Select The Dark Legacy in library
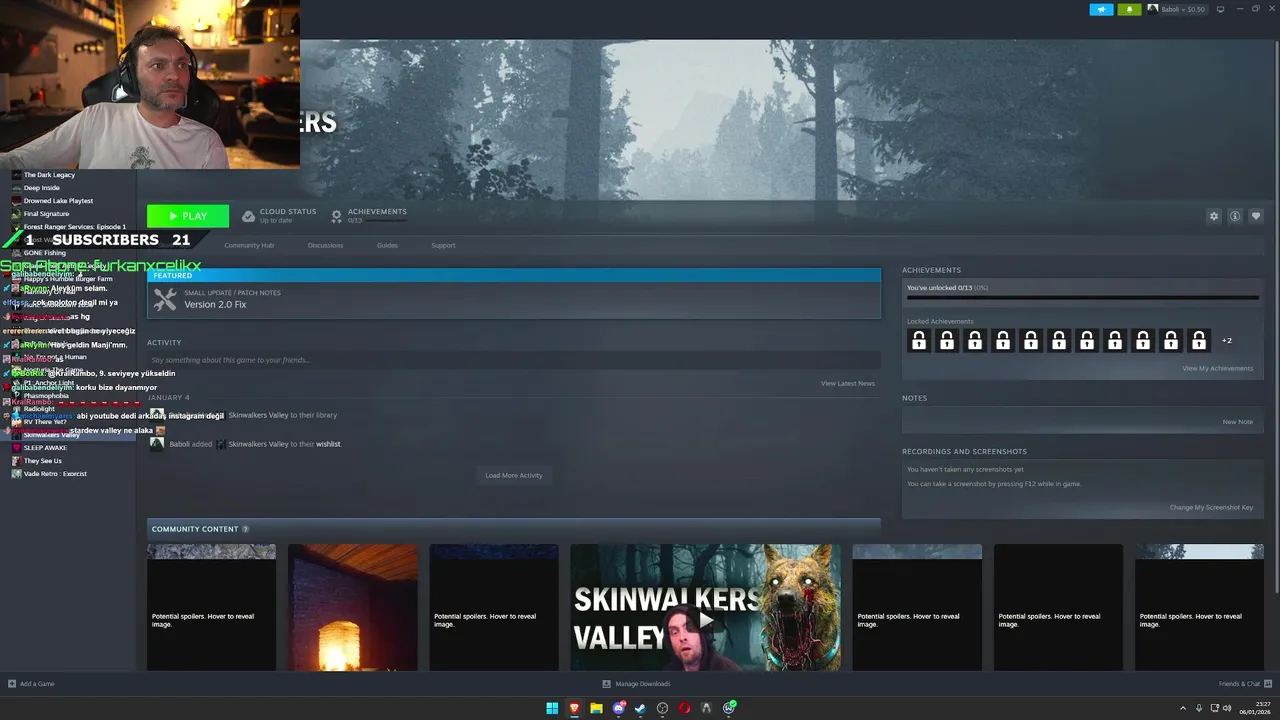Viewport: 1280px width, 720px height. pos(49,175)
